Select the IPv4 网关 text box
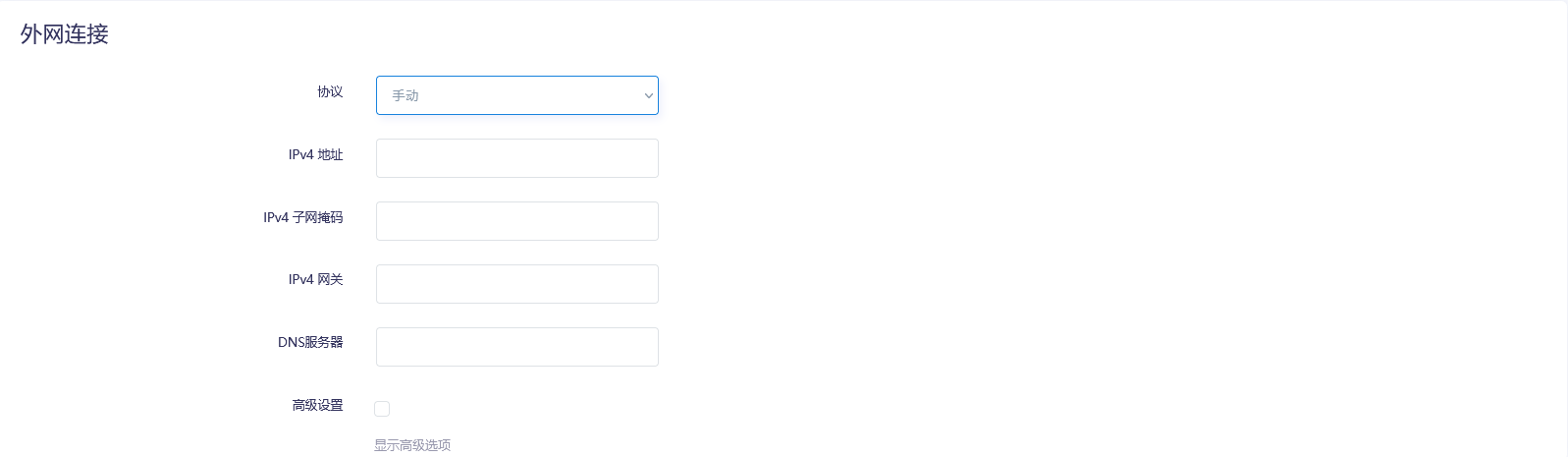This screenshot has width=1568, height=457. (x=516, y=284)
